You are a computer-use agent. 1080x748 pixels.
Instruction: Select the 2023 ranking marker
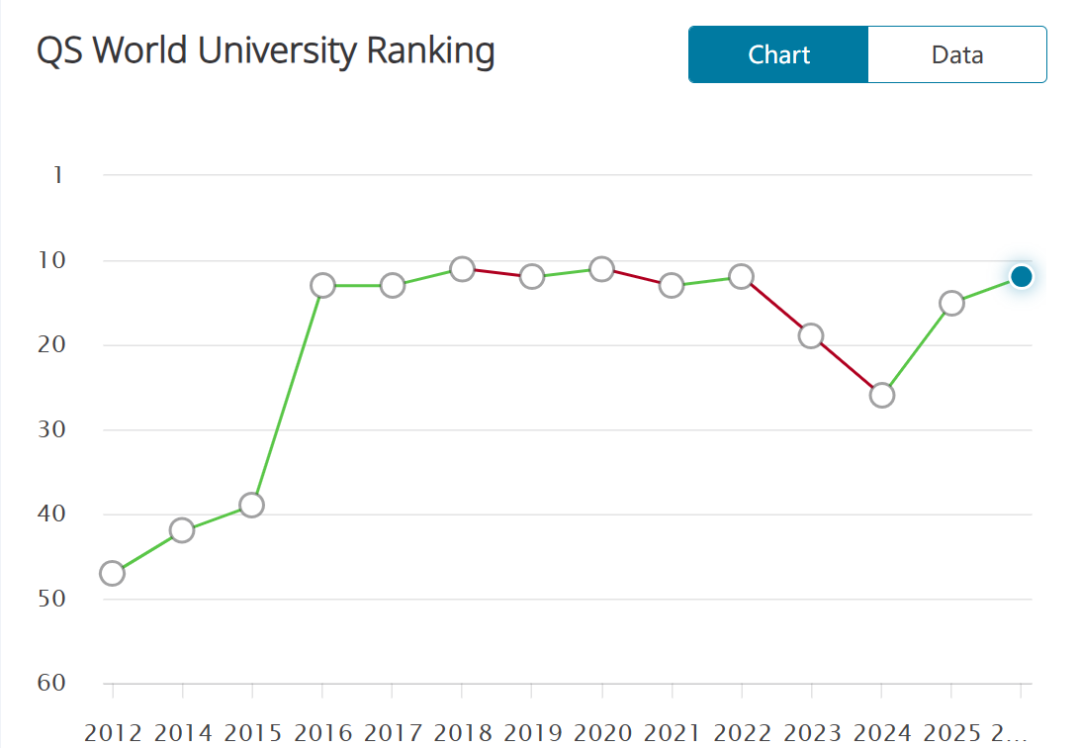click(x=810, y=337)
